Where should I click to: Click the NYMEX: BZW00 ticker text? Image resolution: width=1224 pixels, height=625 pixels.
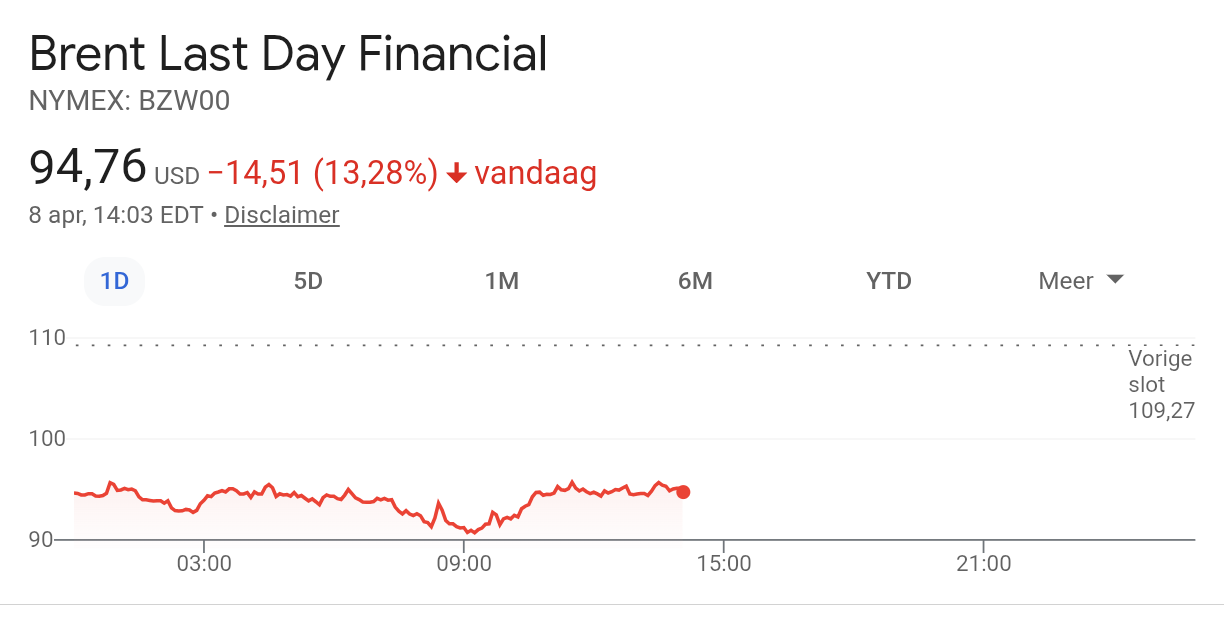pos(130,101)
